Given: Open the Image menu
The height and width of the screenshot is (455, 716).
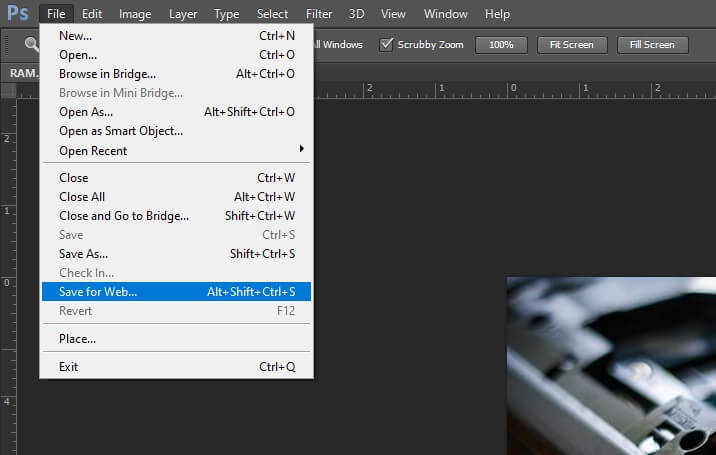Looking at the screenshot, I should coord(135,14).
